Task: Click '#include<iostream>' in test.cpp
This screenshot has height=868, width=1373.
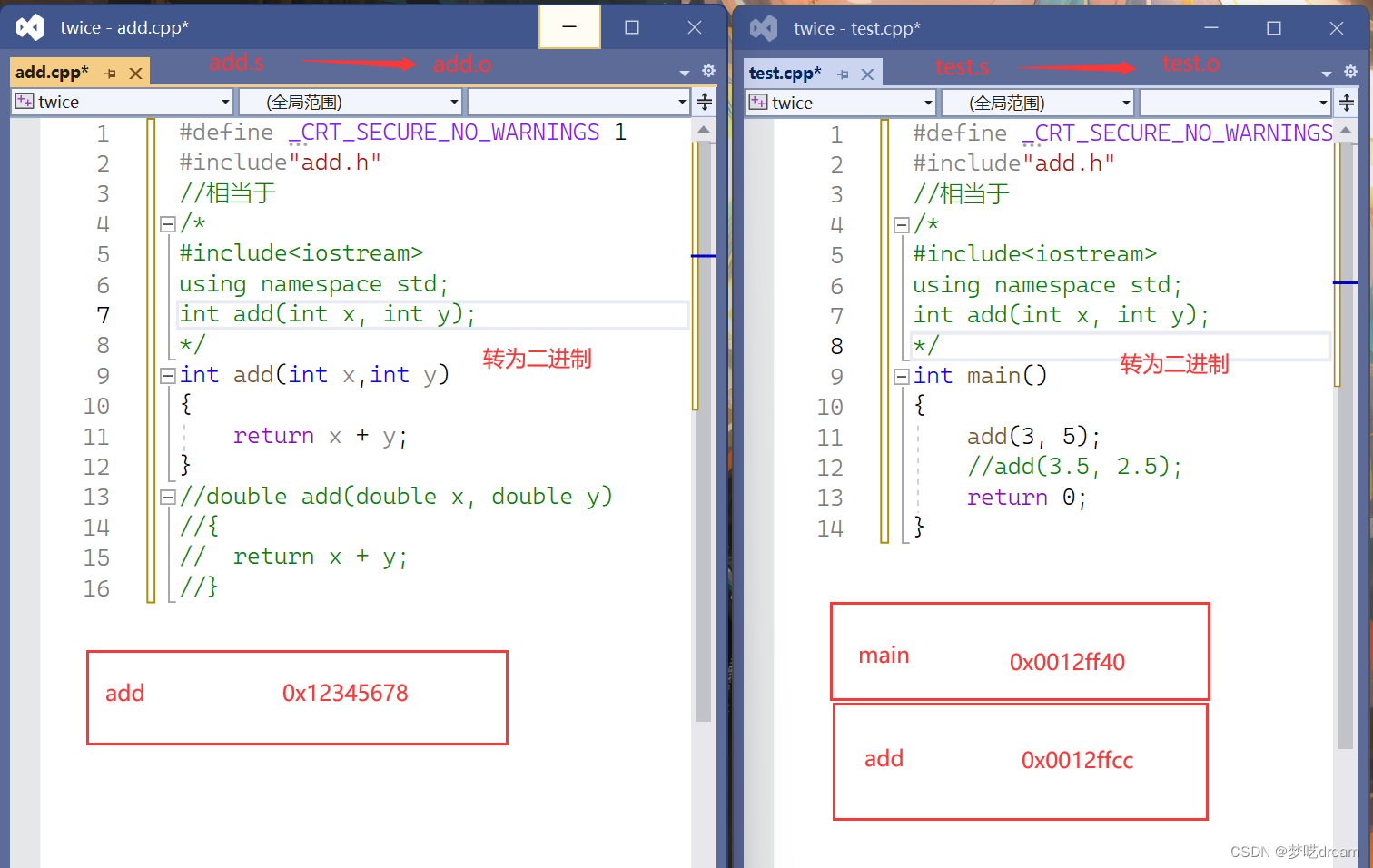Action: 1034,254
